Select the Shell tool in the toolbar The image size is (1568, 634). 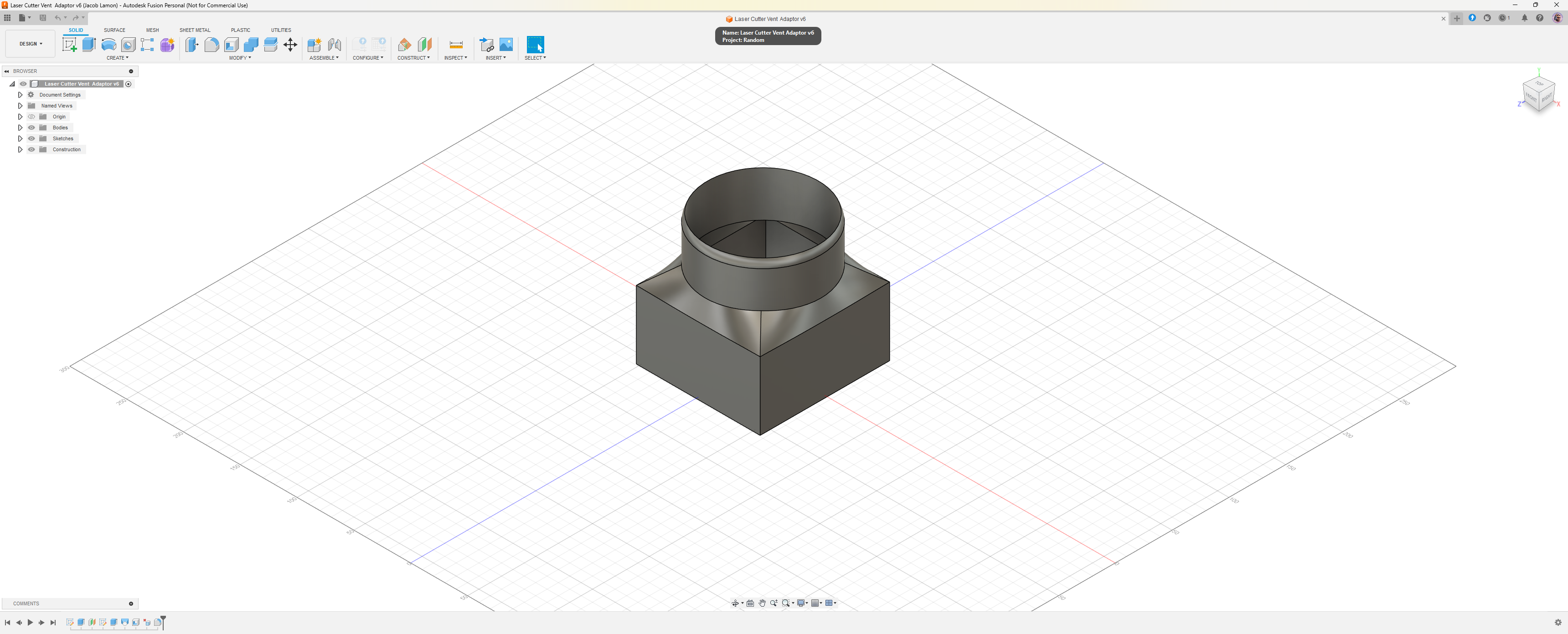click(x=231, y=45)
